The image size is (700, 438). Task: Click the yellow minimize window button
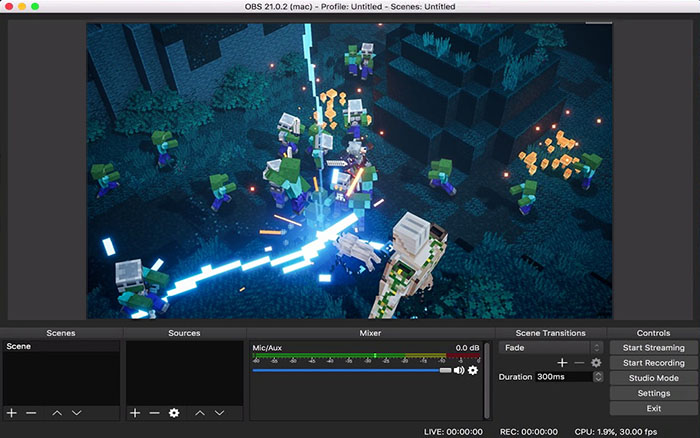pyautogui.click(x=22, y=6)
